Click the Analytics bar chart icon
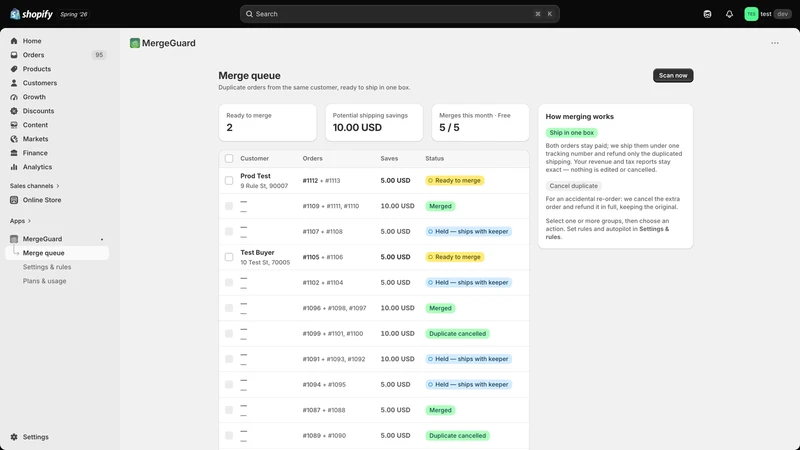The width and height of the screenshot is (800, 450). pyautogui.click(x=14, y=167)
